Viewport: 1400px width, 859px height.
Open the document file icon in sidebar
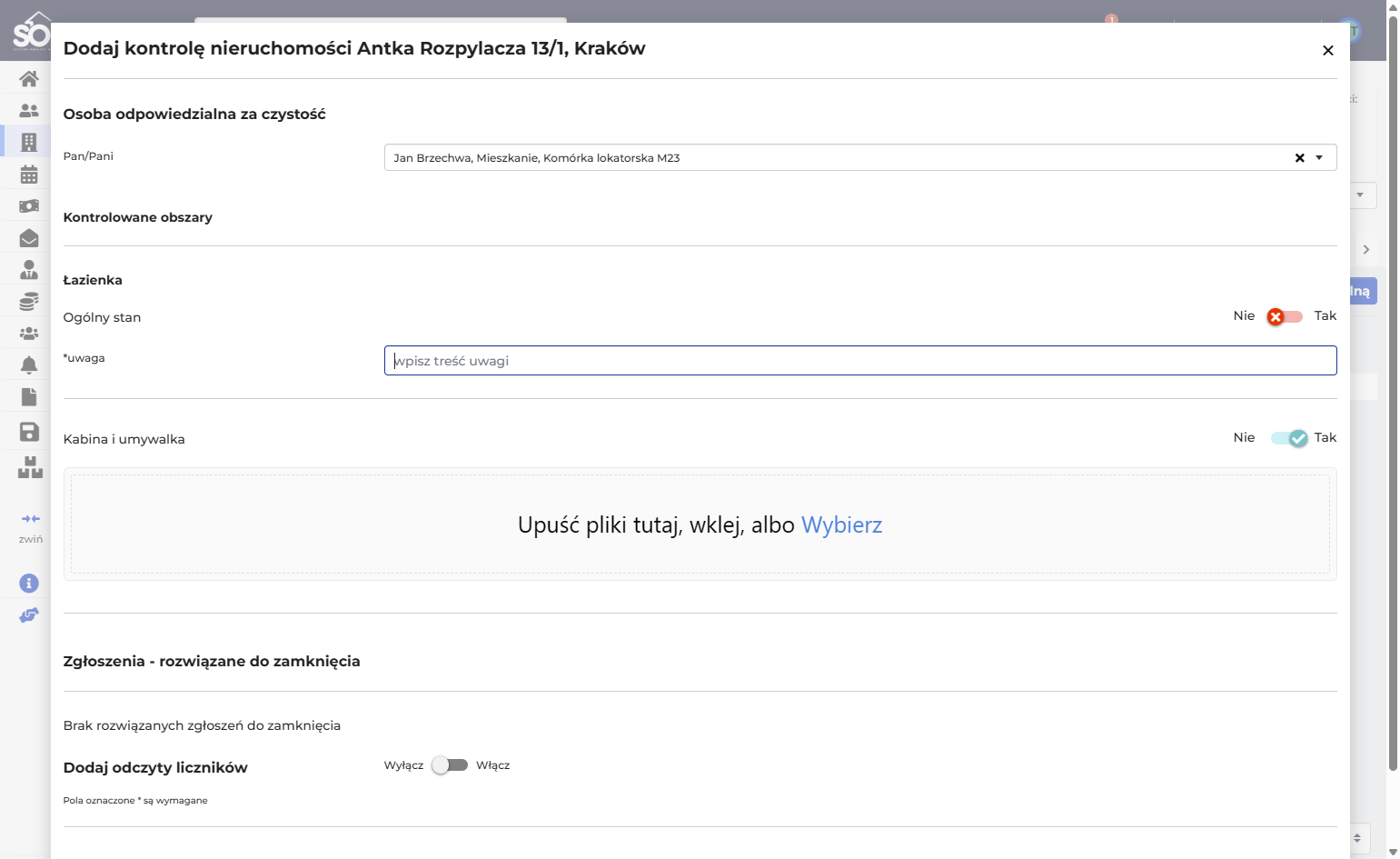[x=29, y=396]
